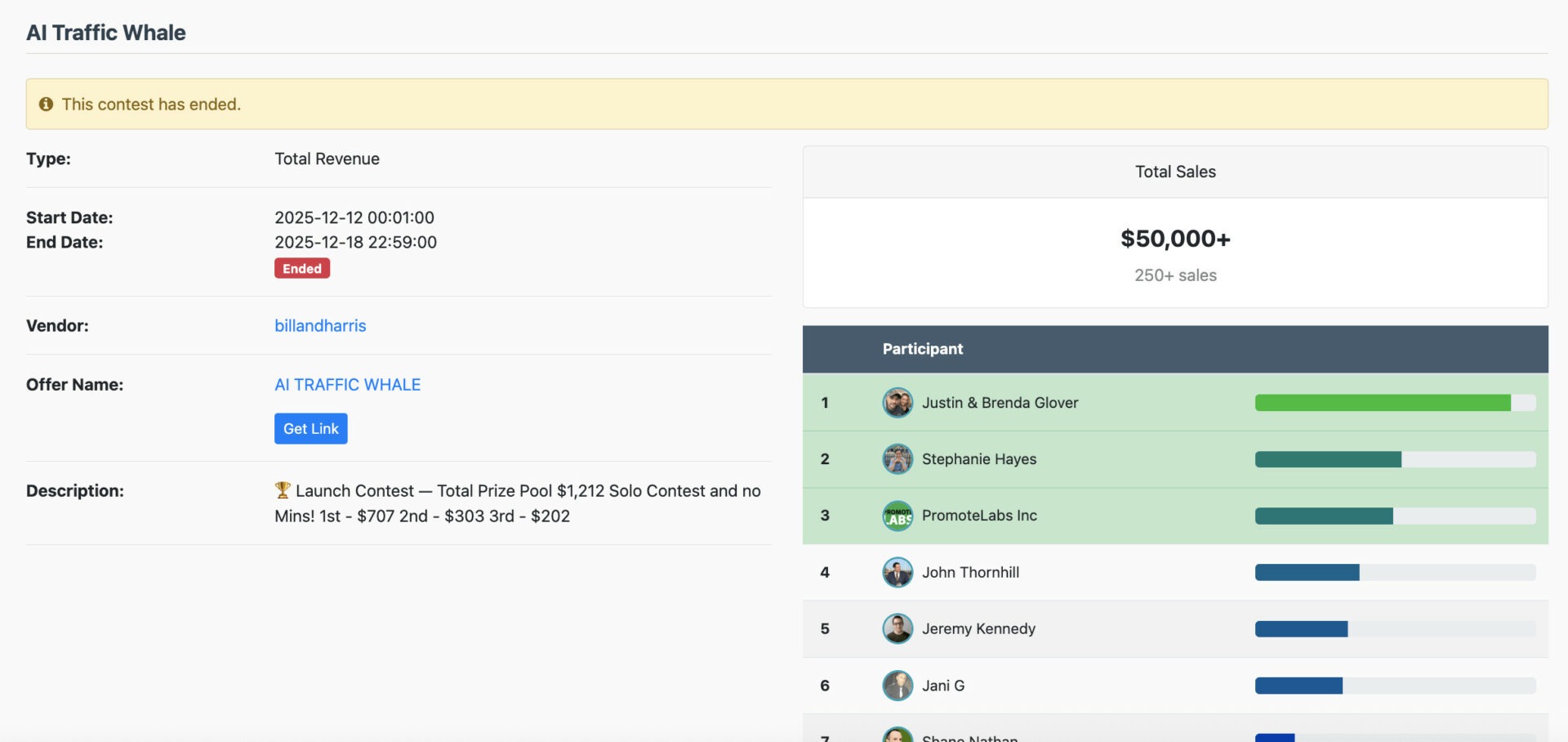This screenshot has height=742, width=1568.
Task: Click Justin & Brenda Glover's avatar icon
Action: pyautogui.click(x=898, y=403)
